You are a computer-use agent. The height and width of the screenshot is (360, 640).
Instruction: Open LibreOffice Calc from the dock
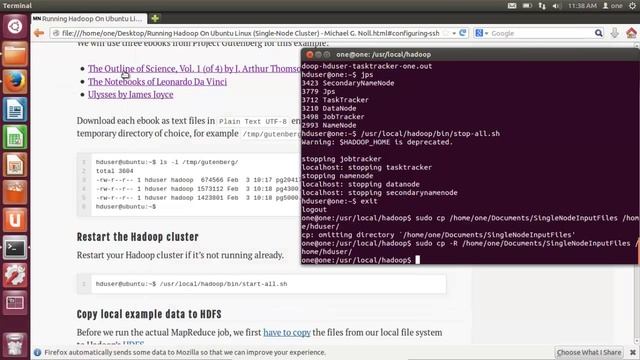pos(15,137)
